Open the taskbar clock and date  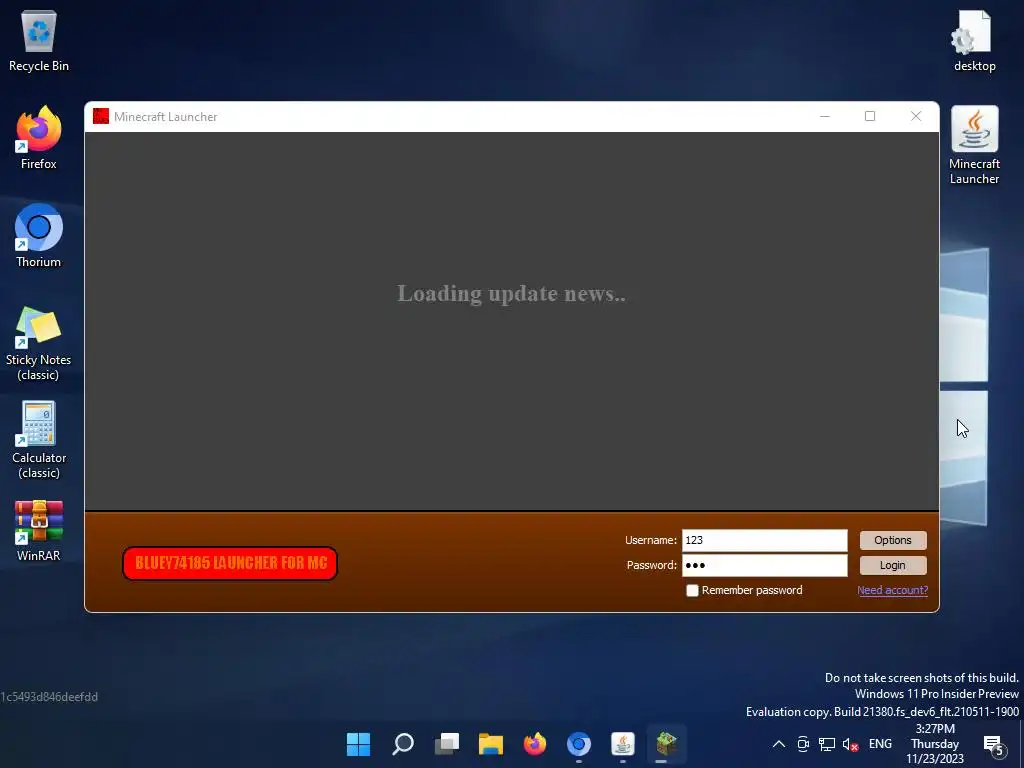[935, 744]
